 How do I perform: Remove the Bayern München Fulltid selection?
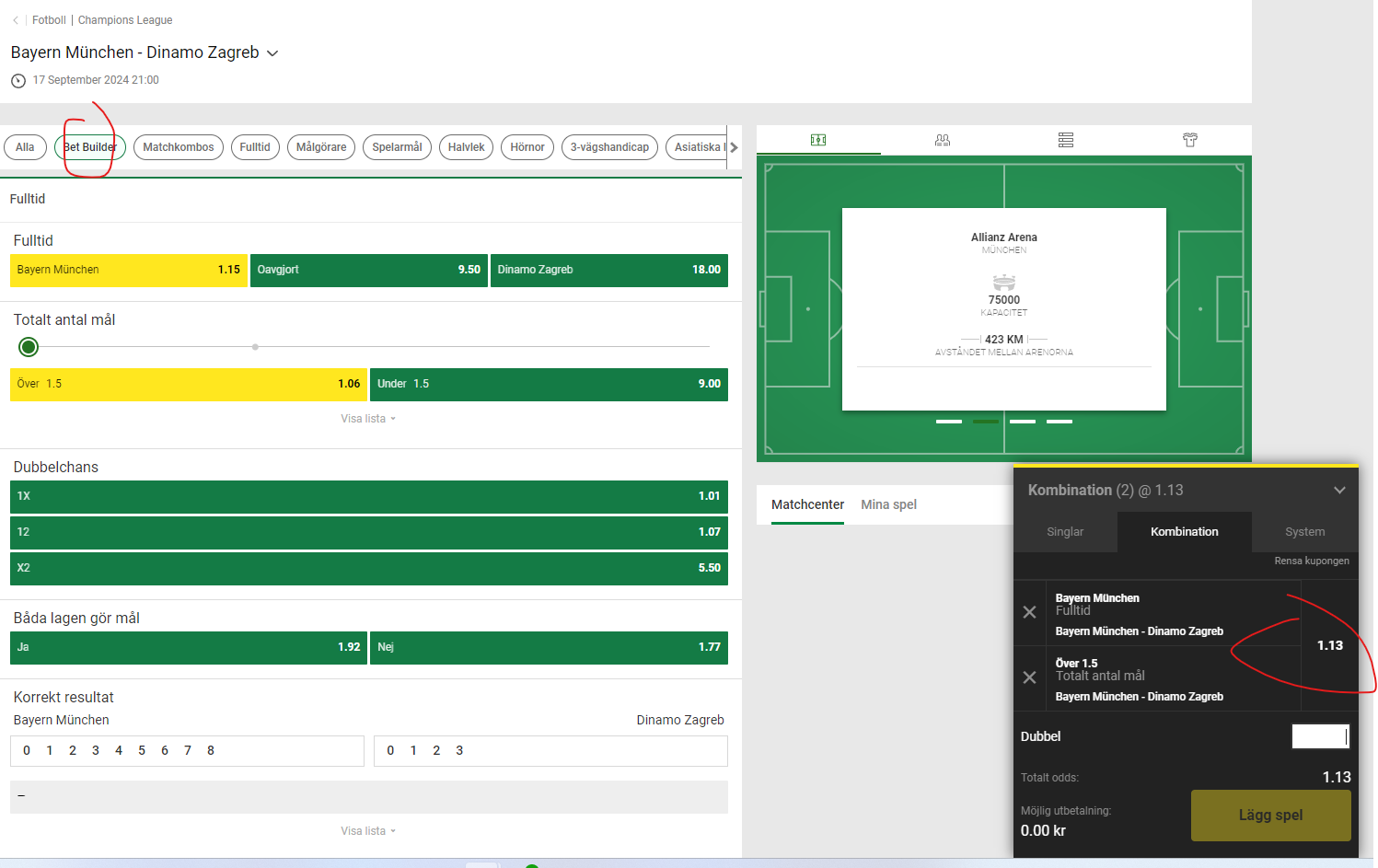point(1029,612)
